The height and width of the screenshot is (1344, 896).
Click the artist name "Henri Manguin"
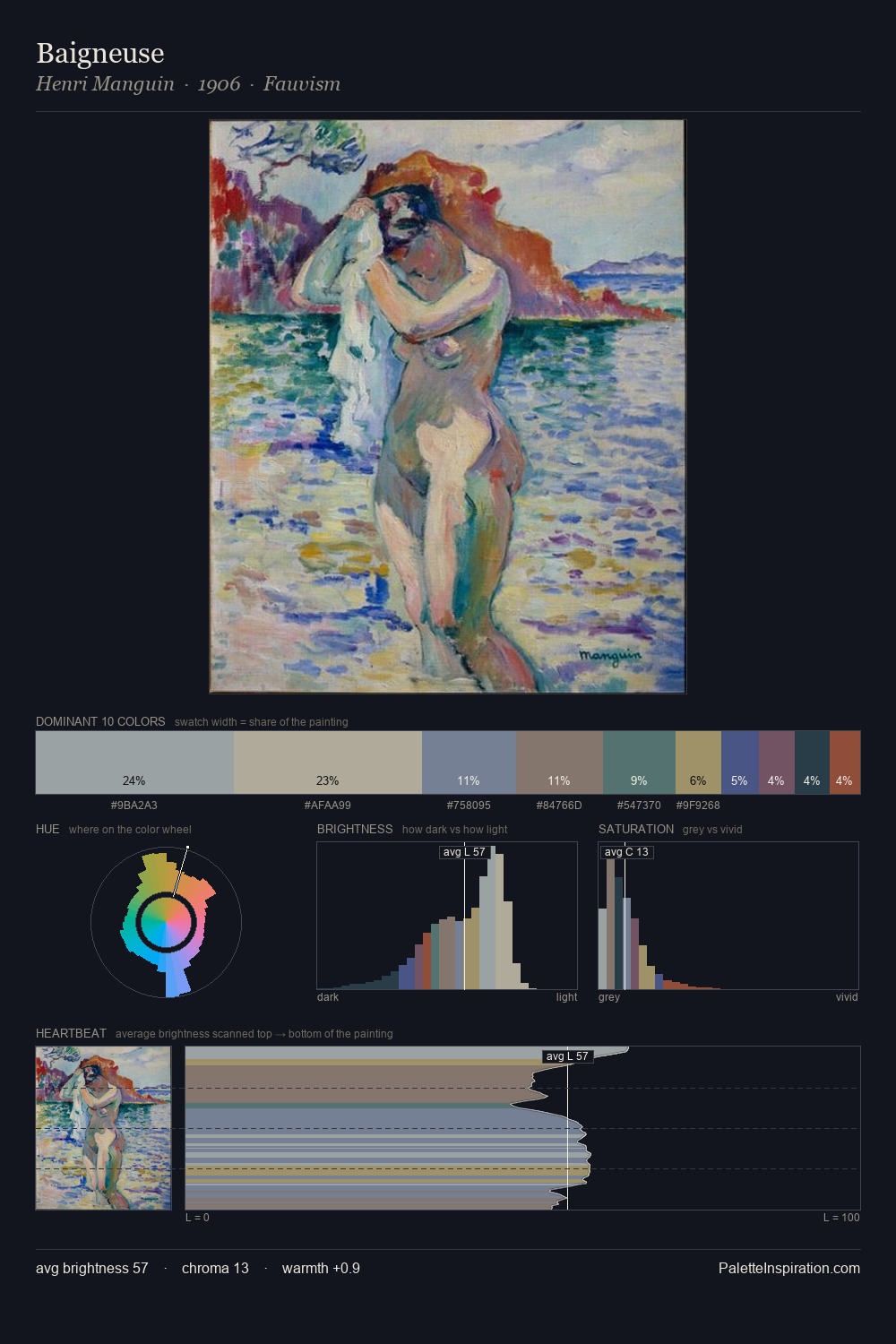(x=105, y=84)
